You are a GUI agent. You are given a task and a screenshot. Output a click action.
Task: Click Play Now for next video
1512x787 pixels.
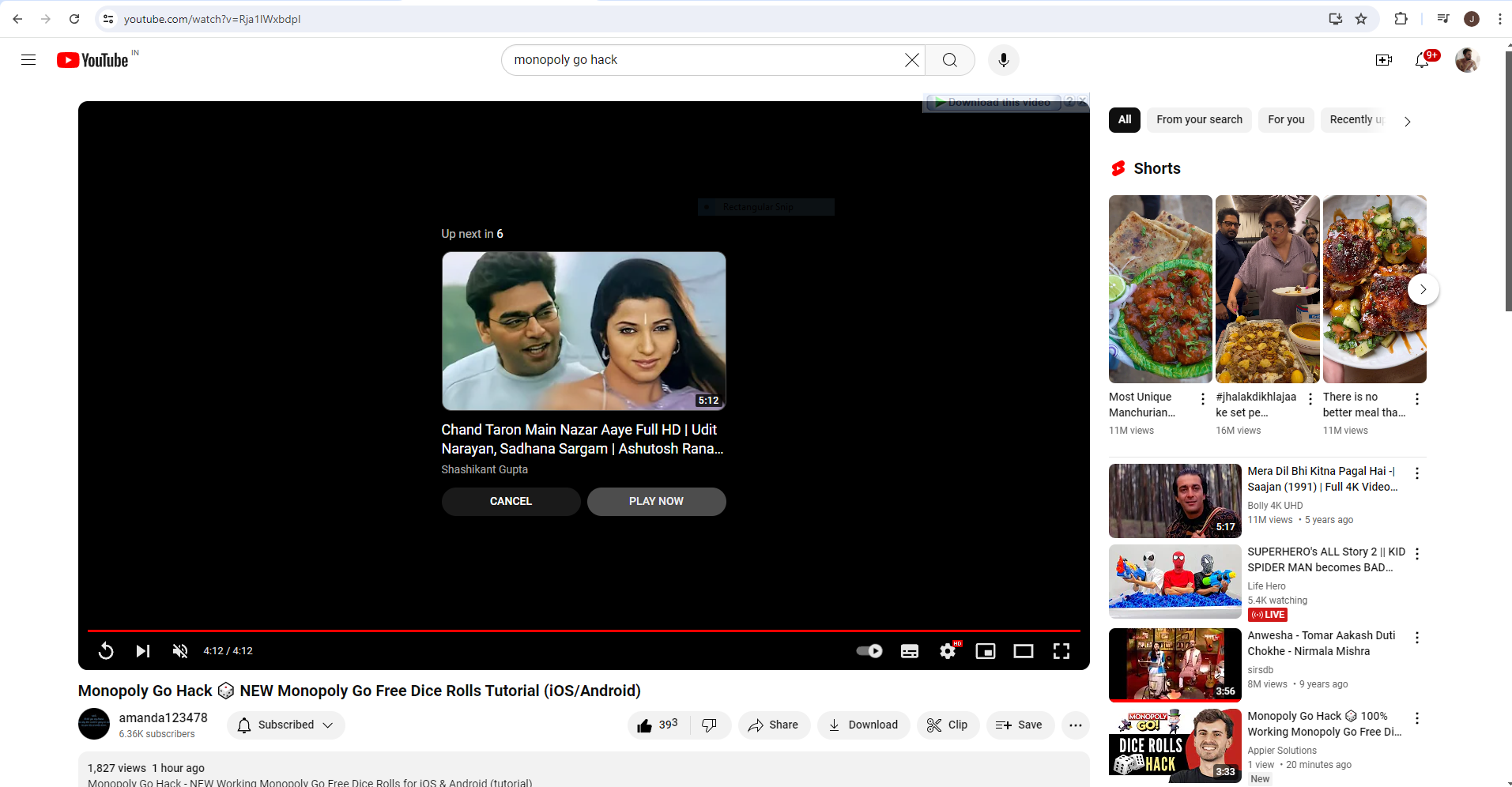click(x=656, y=502)
